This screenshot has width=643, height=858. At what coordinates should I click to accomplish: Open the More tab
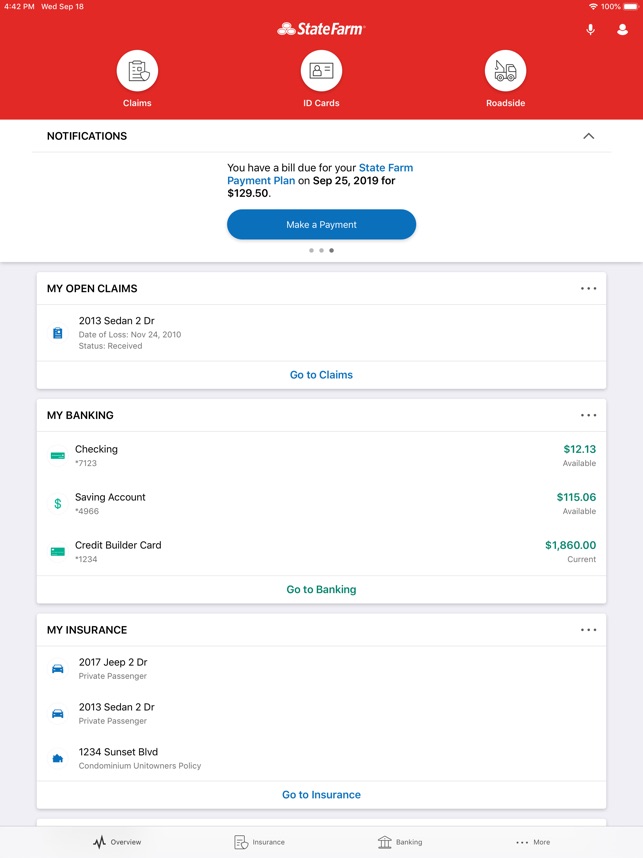[533, 842]
